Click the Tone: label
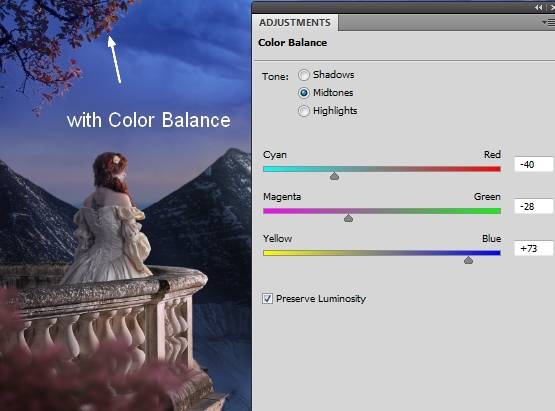 point(275,76)
